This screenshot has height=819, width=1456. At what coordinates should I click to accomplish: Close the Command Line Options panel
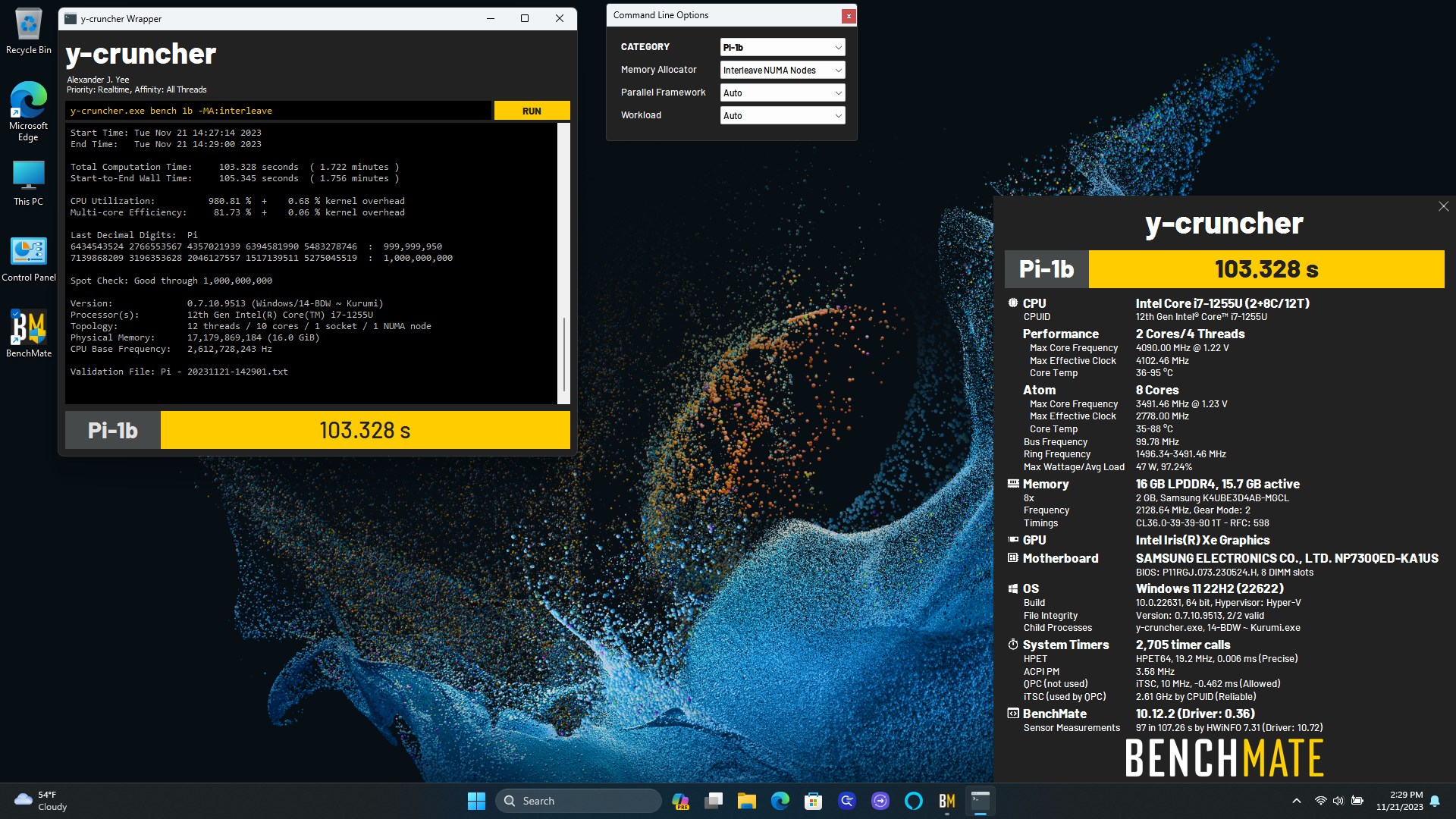tap(849, 16)
